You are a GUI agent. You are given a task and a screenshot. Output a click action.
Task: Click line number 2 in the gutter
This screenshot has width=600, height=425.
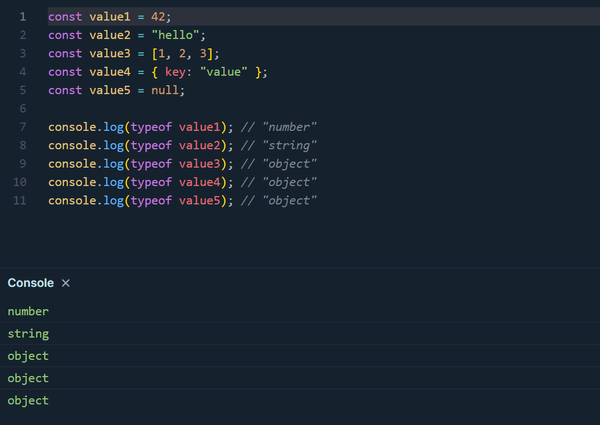tap(23, 35)
